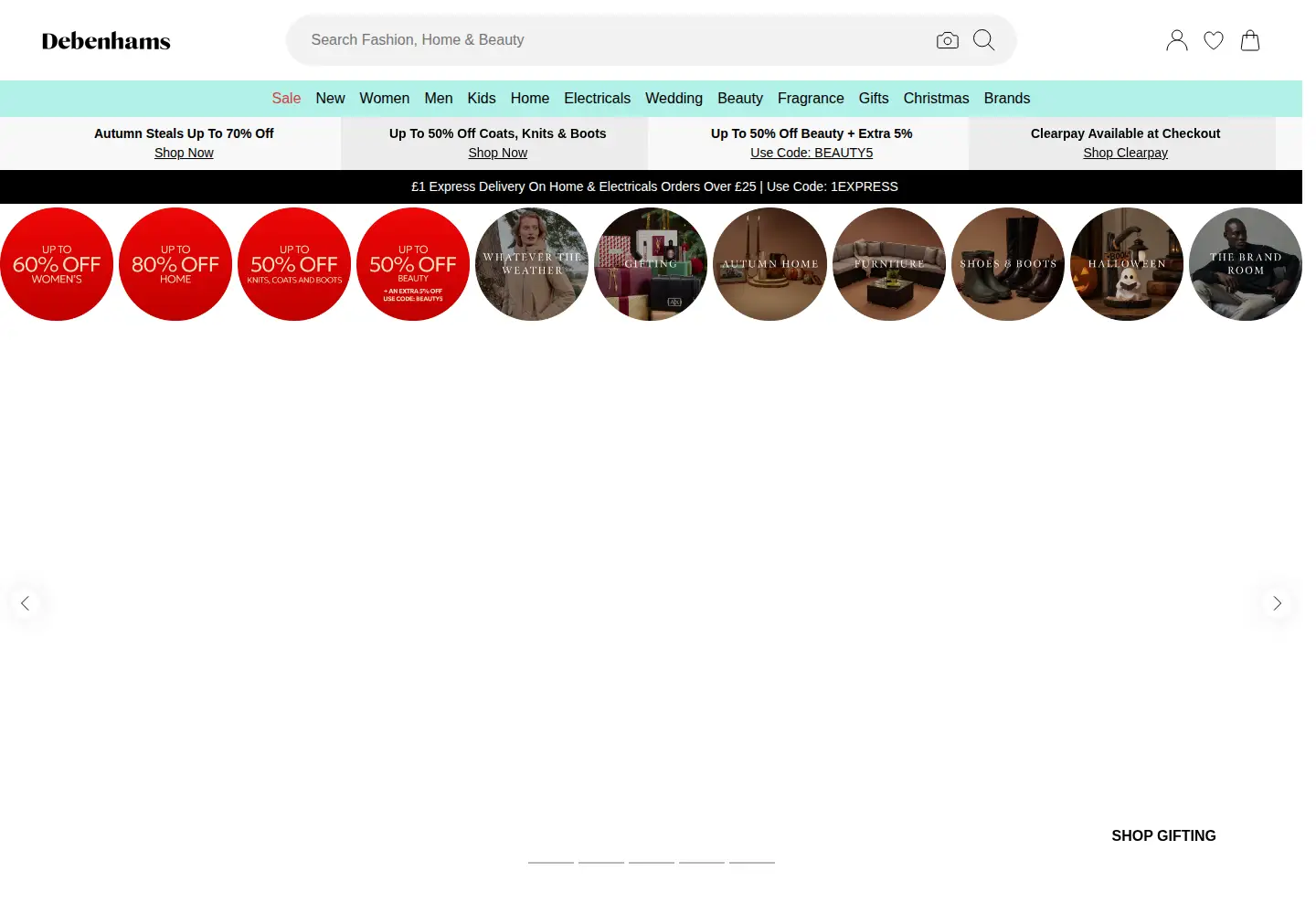Click the magnifying glass search icon
Viewport: 1316px width, 914px height.
pyautogui.click(x=984, y=40)
